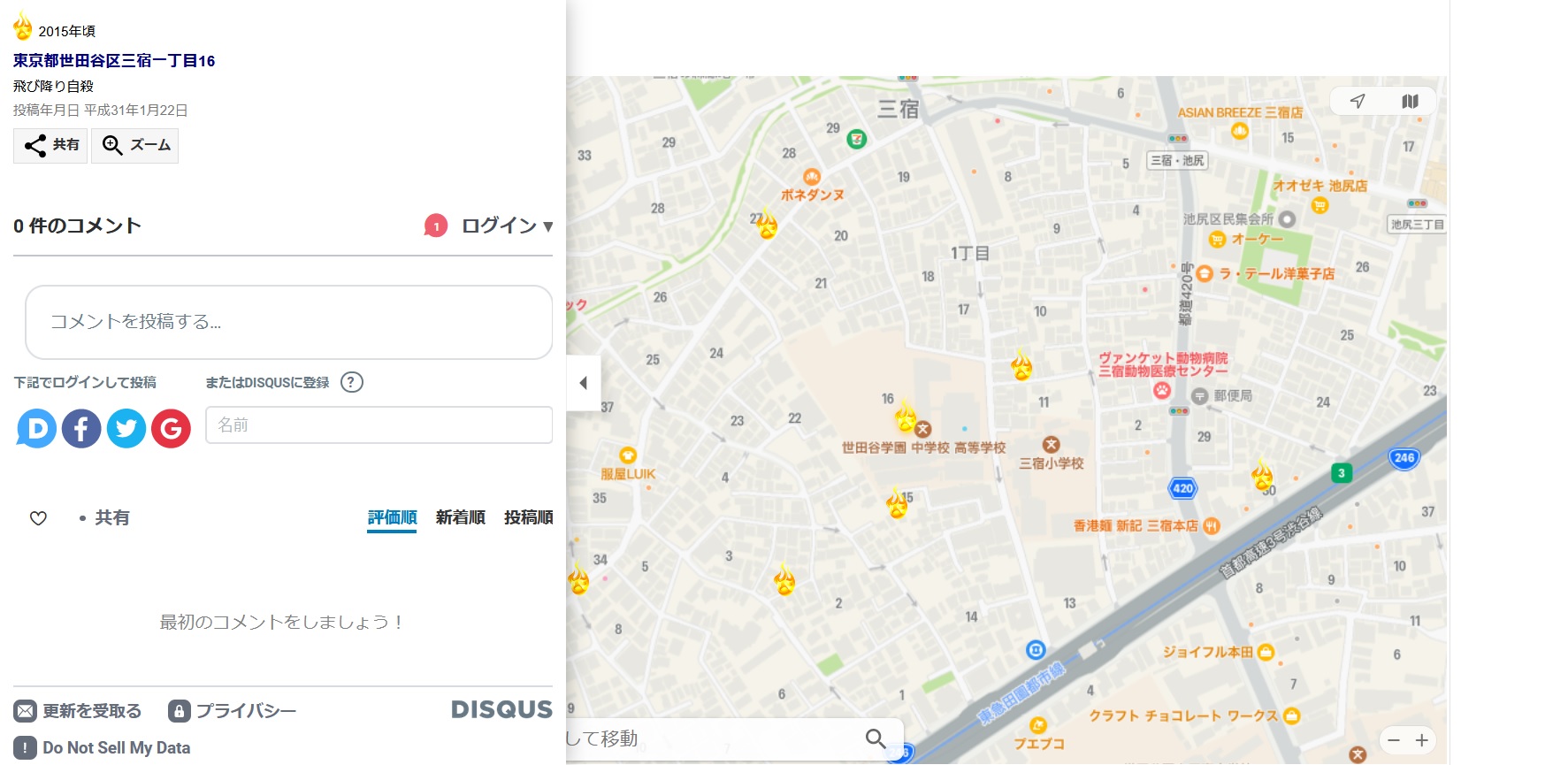Select the flame marker near block 30

click(1262, 475)
